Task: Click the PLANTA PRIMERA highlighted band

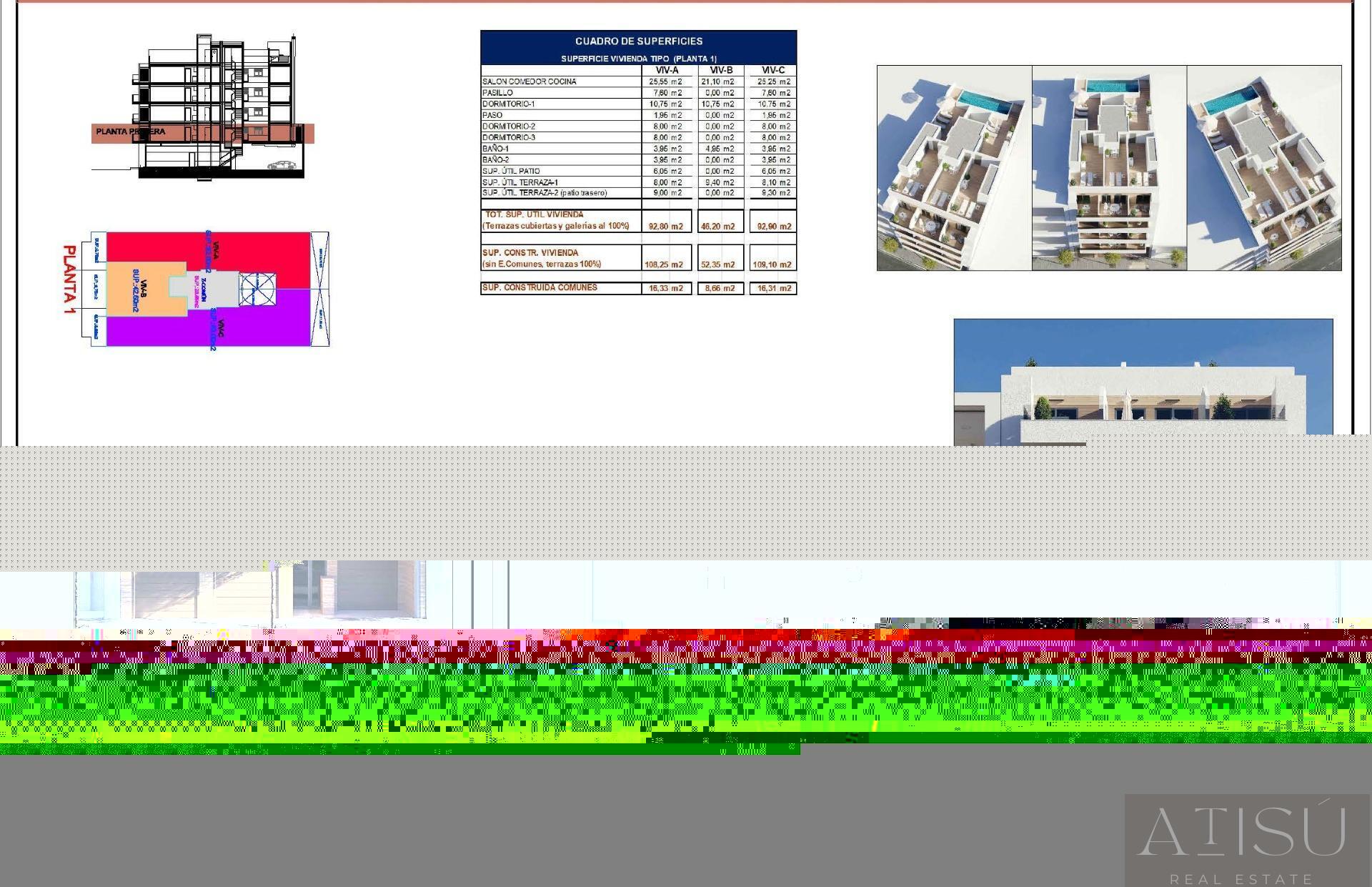Action: pyautogui.click(x=130, y=132)
